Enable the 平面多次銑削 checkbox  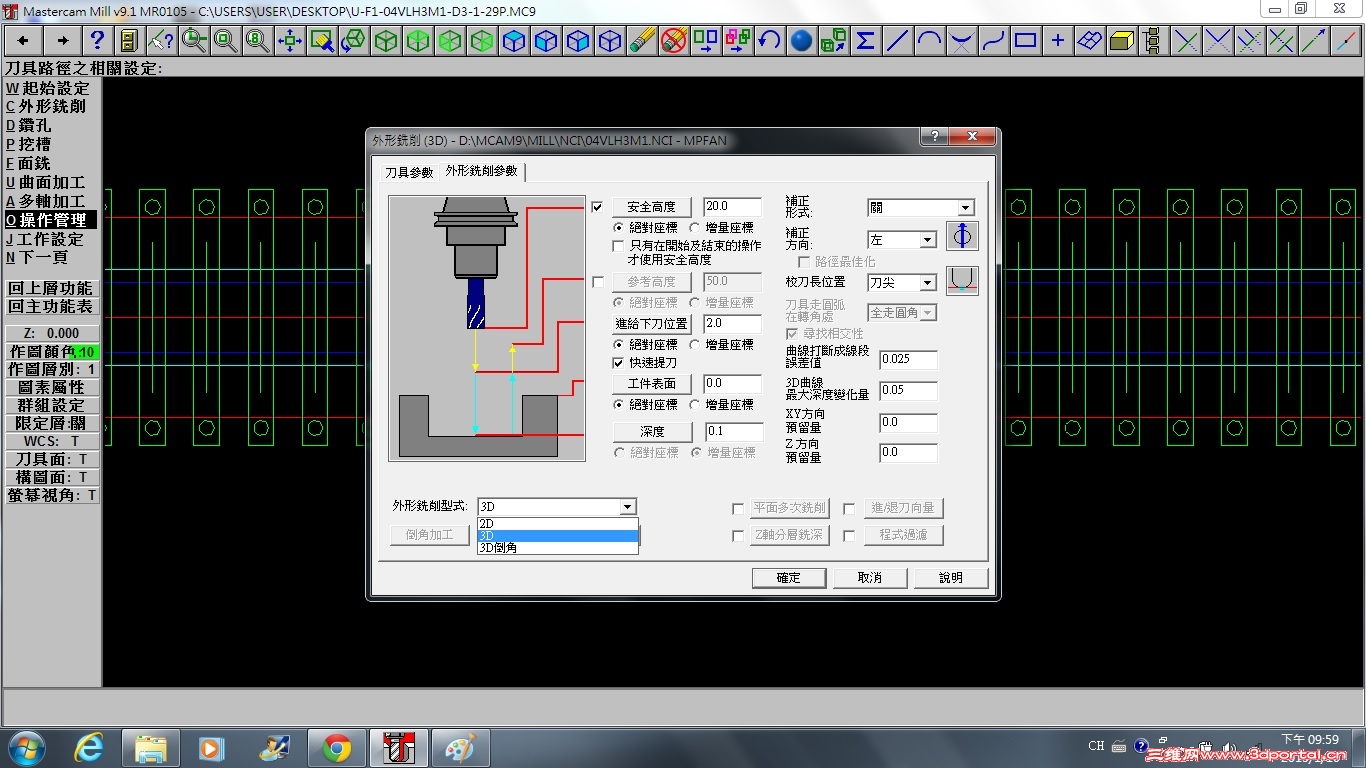click(738, 509)
